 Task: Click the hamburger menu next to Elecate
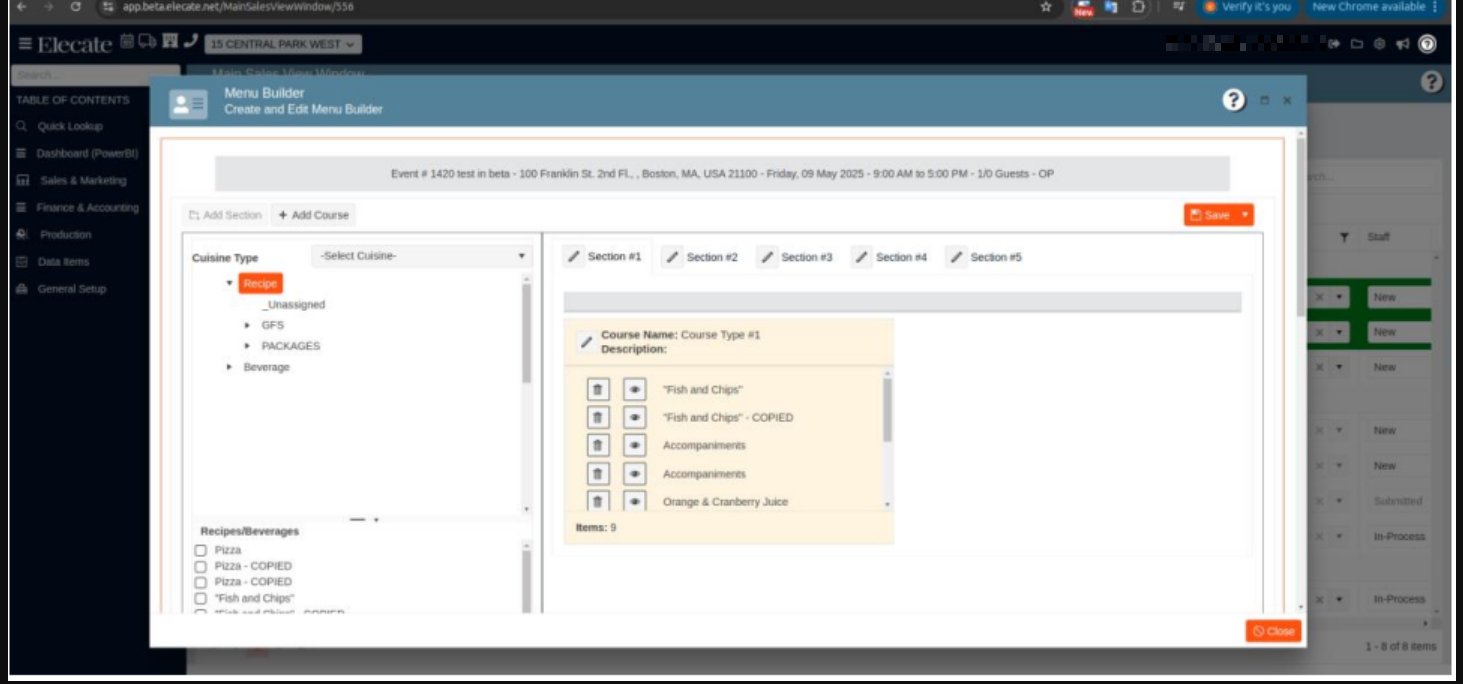[24, 44]
